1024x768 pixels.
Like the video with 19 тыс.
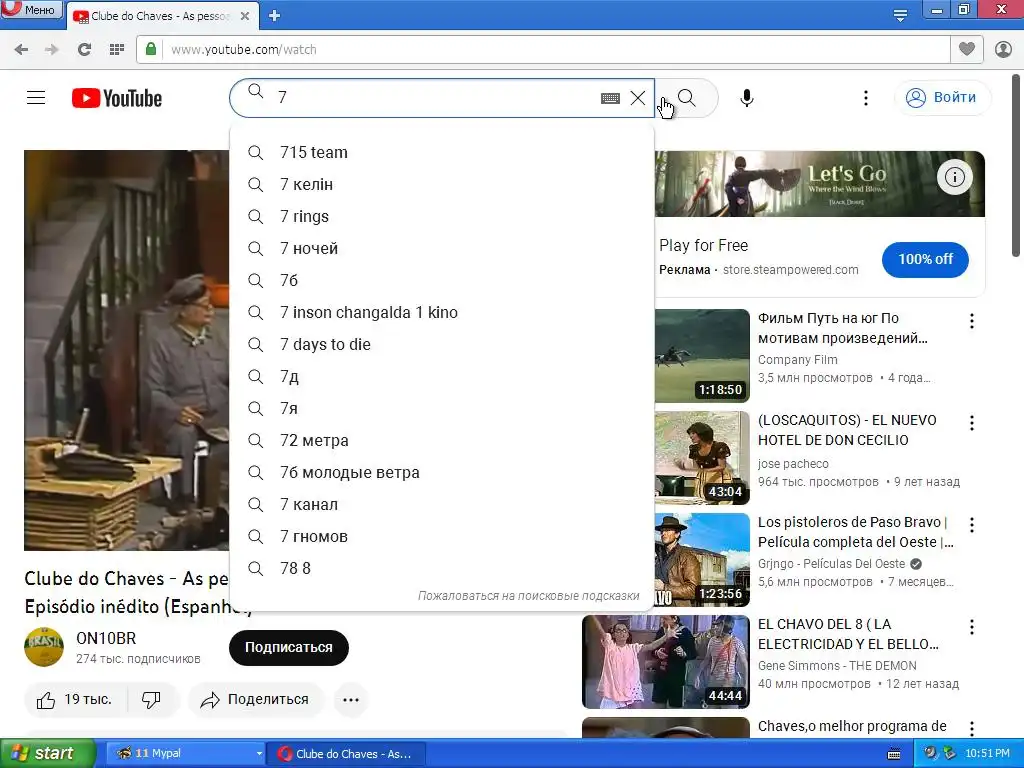click(x=75, y=700)
